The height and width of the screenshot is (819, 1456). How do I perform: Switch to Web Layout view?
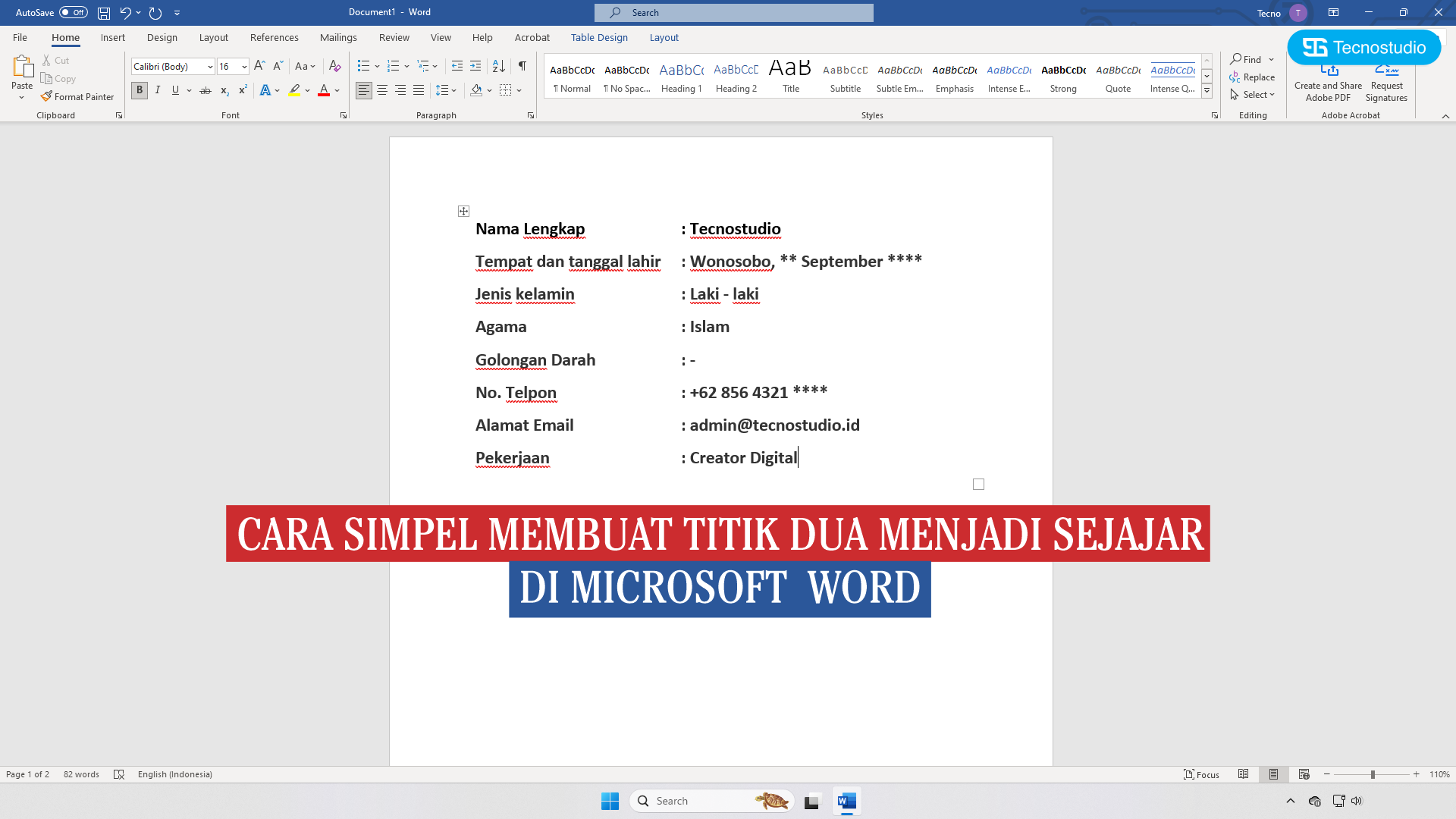[1304, 774]
